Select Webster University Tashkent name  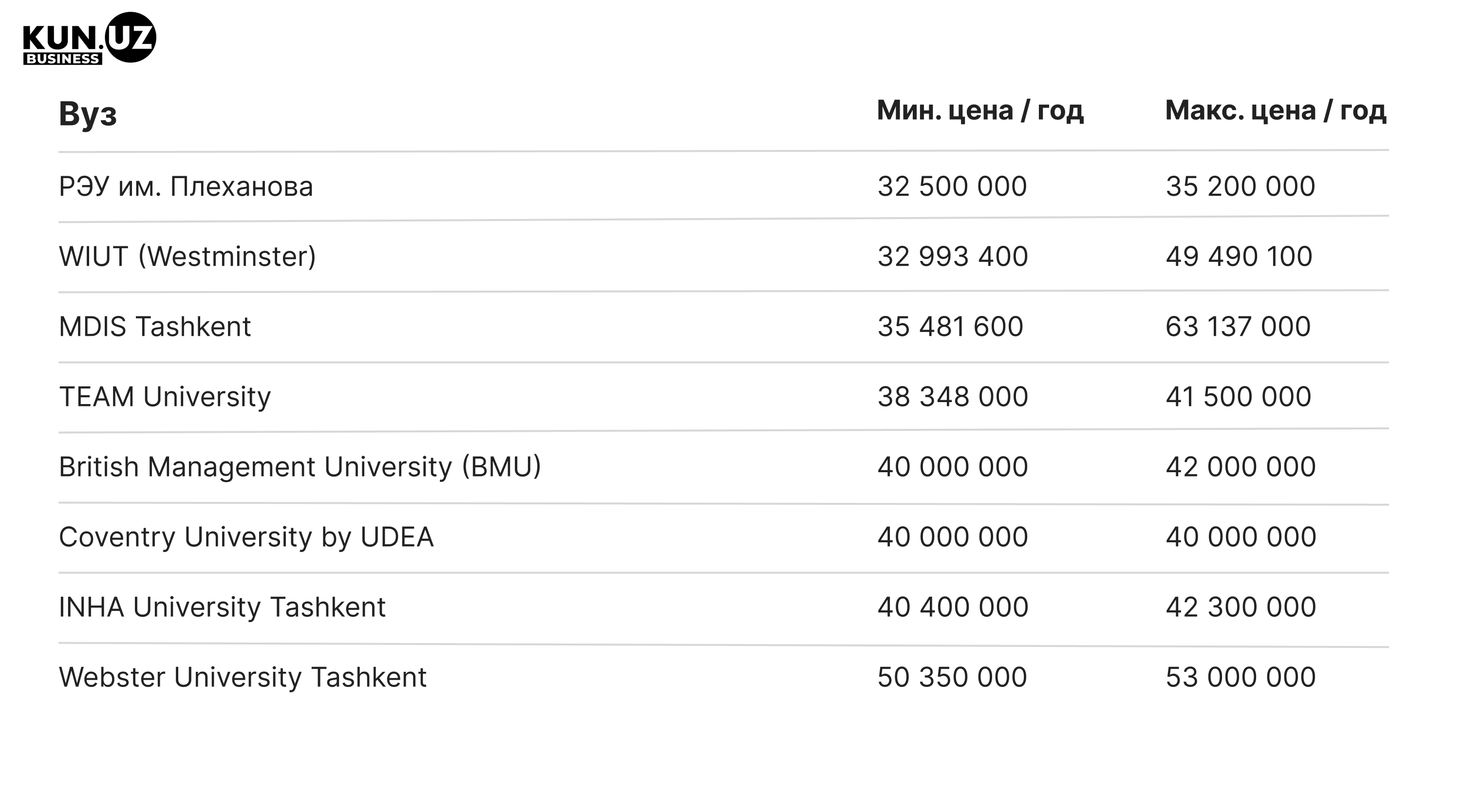coord(243,678)
